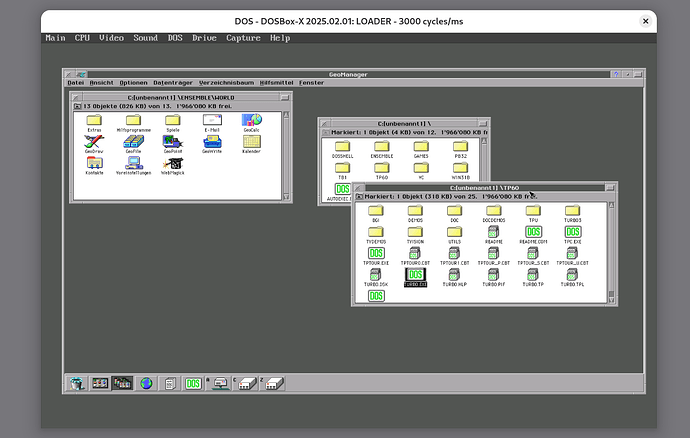Select TPC.EXE in TP60 window
Viewport: 690px width, 438px height.
(573, 235)
